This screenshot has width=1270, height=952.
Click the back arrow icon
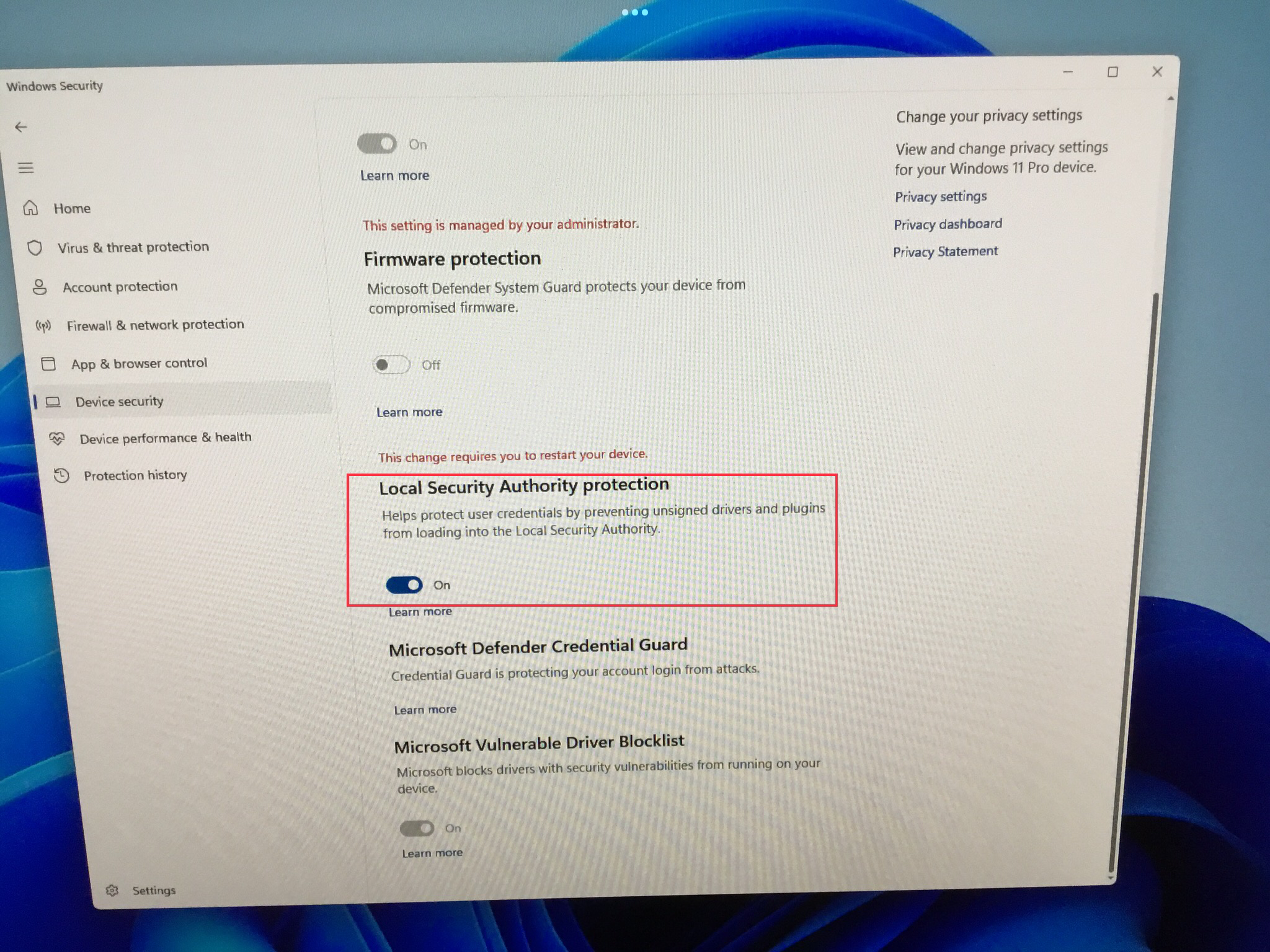pos(21,127)
